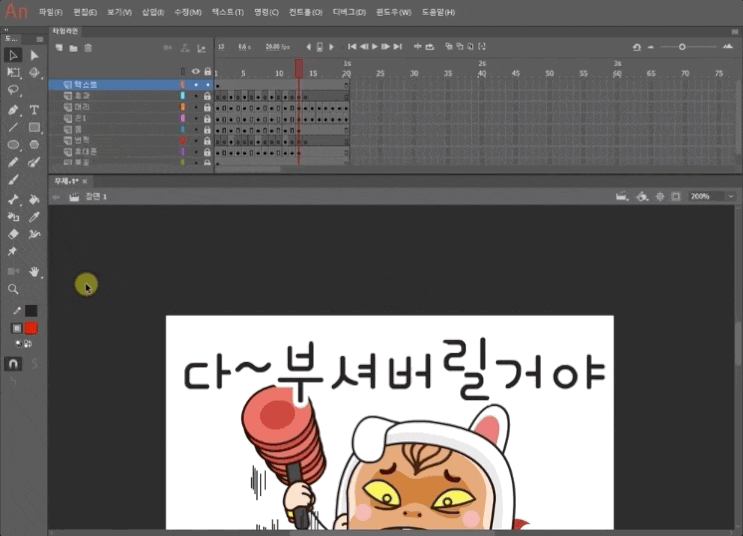Open the tools panel options menu
The height and width of the screenshot is (536, 743).
click(x=40, y=39)
